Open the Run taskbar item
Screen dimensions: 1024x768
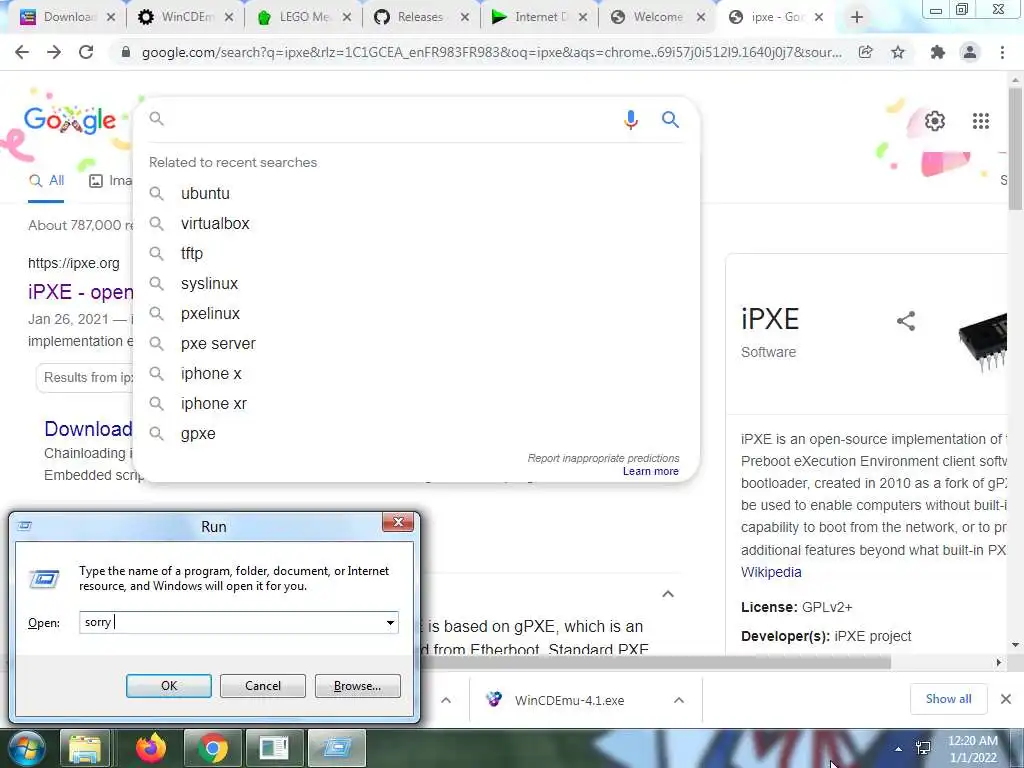pyautogui.click(x=337, y=748)
